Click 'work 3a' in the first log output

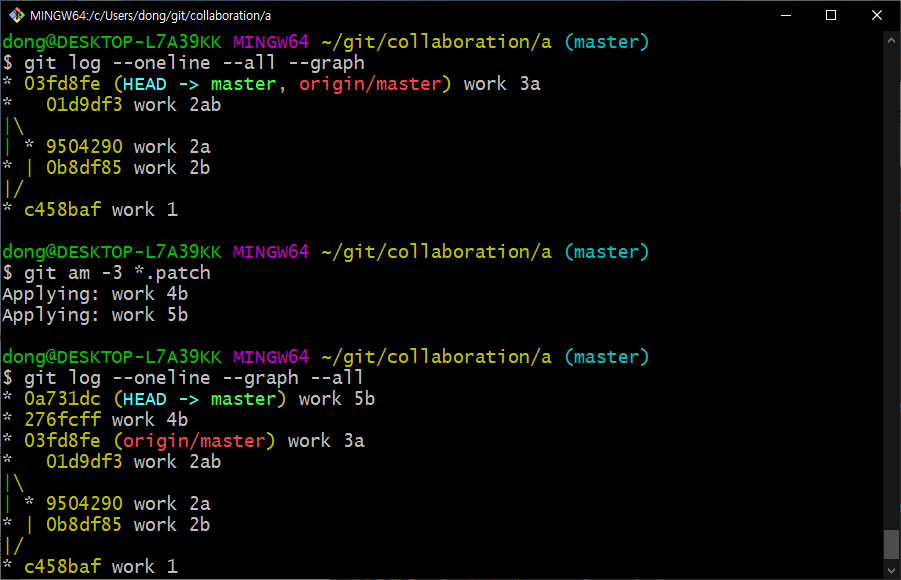pyautogui.click(x=502, y=84)
